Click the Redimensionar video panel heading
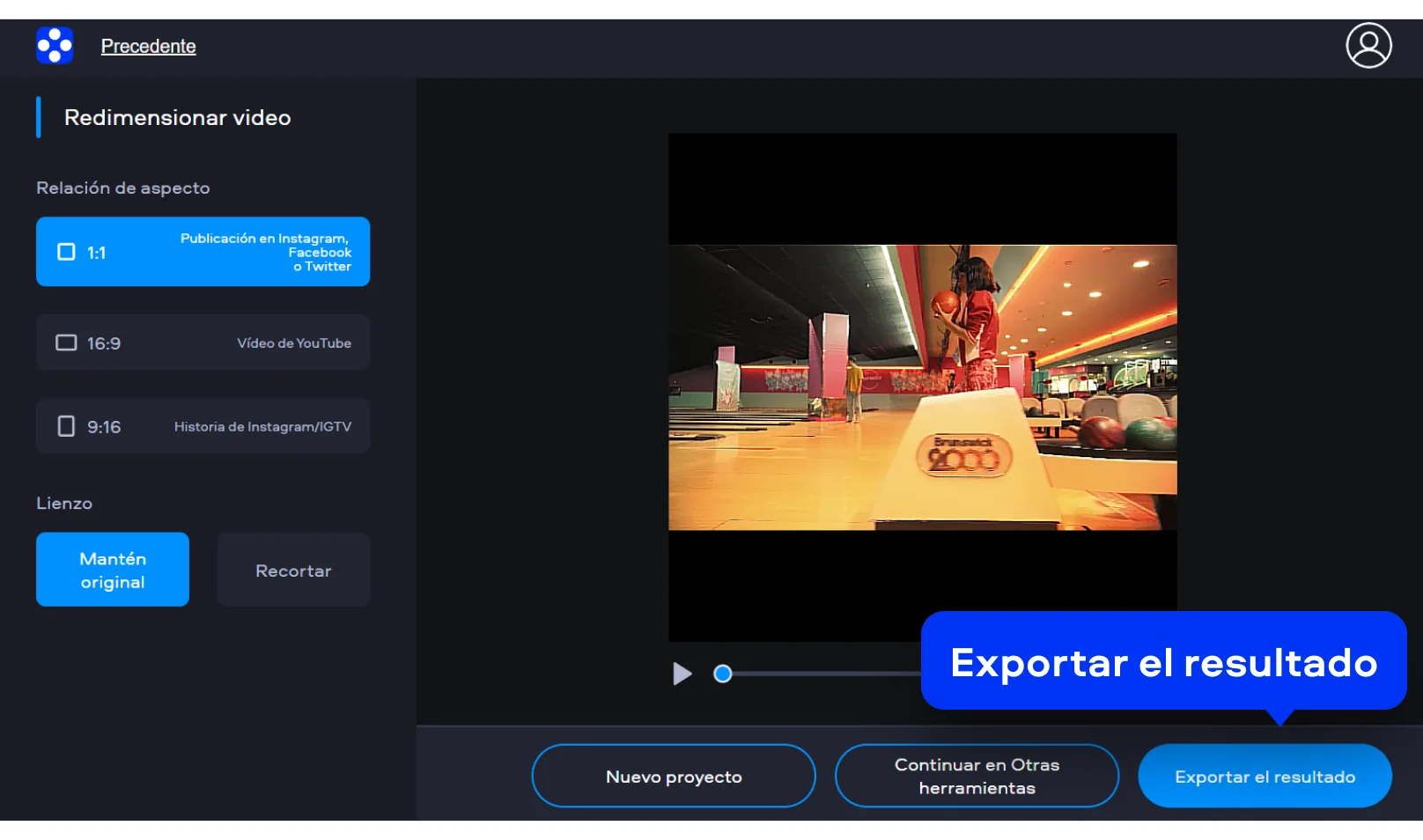This screenshot has height=840, width=1423. tap(177, 117)
